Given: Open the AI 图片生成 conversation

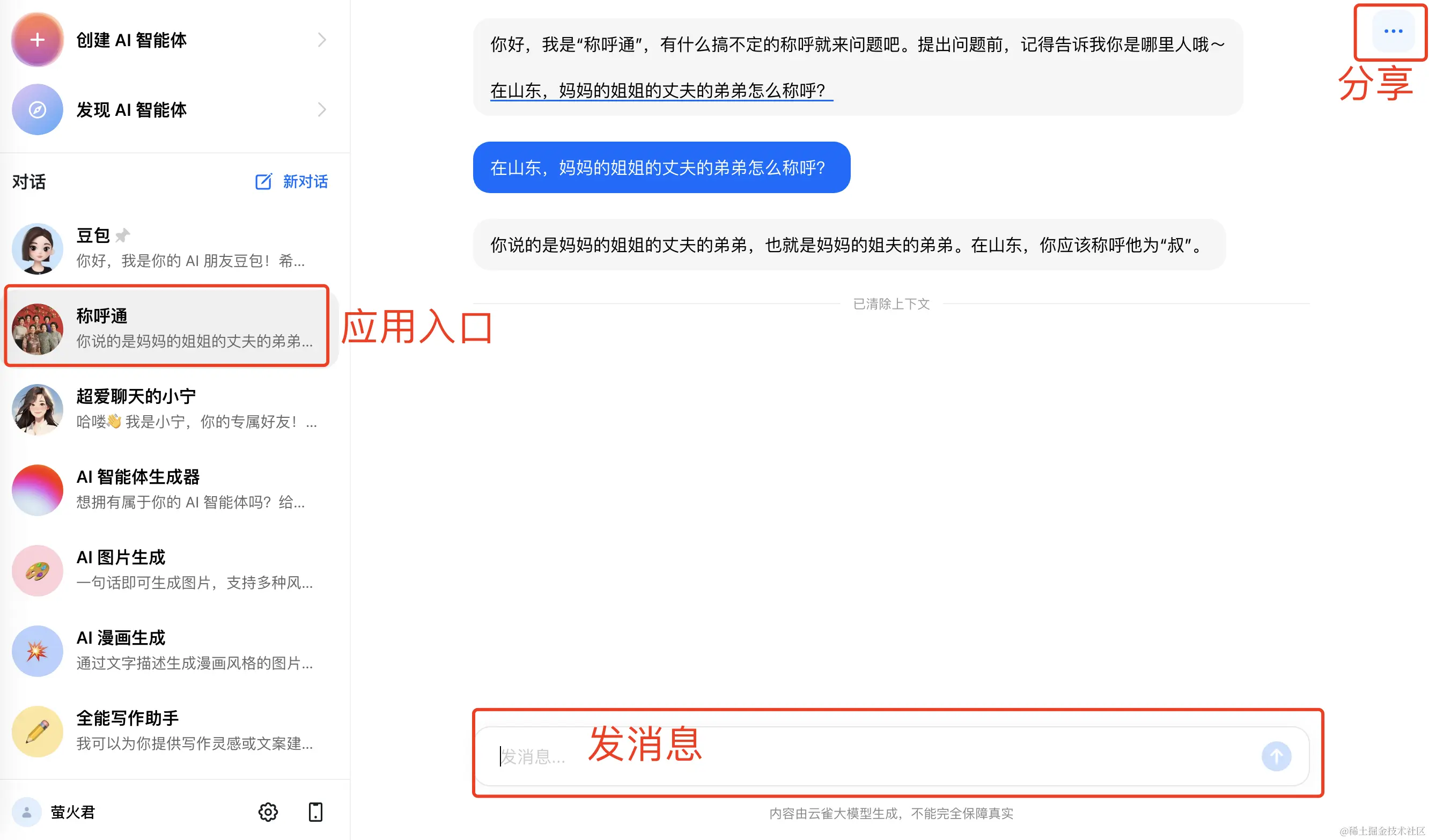Looking at the screenshot, I should pos(169,570).
